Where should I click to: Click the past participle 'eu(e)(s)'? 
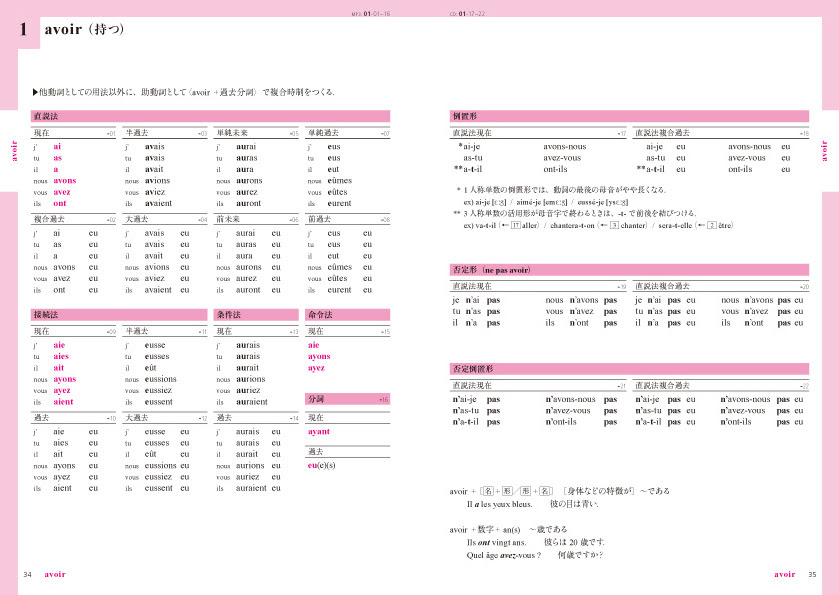[x=322, y=466]
